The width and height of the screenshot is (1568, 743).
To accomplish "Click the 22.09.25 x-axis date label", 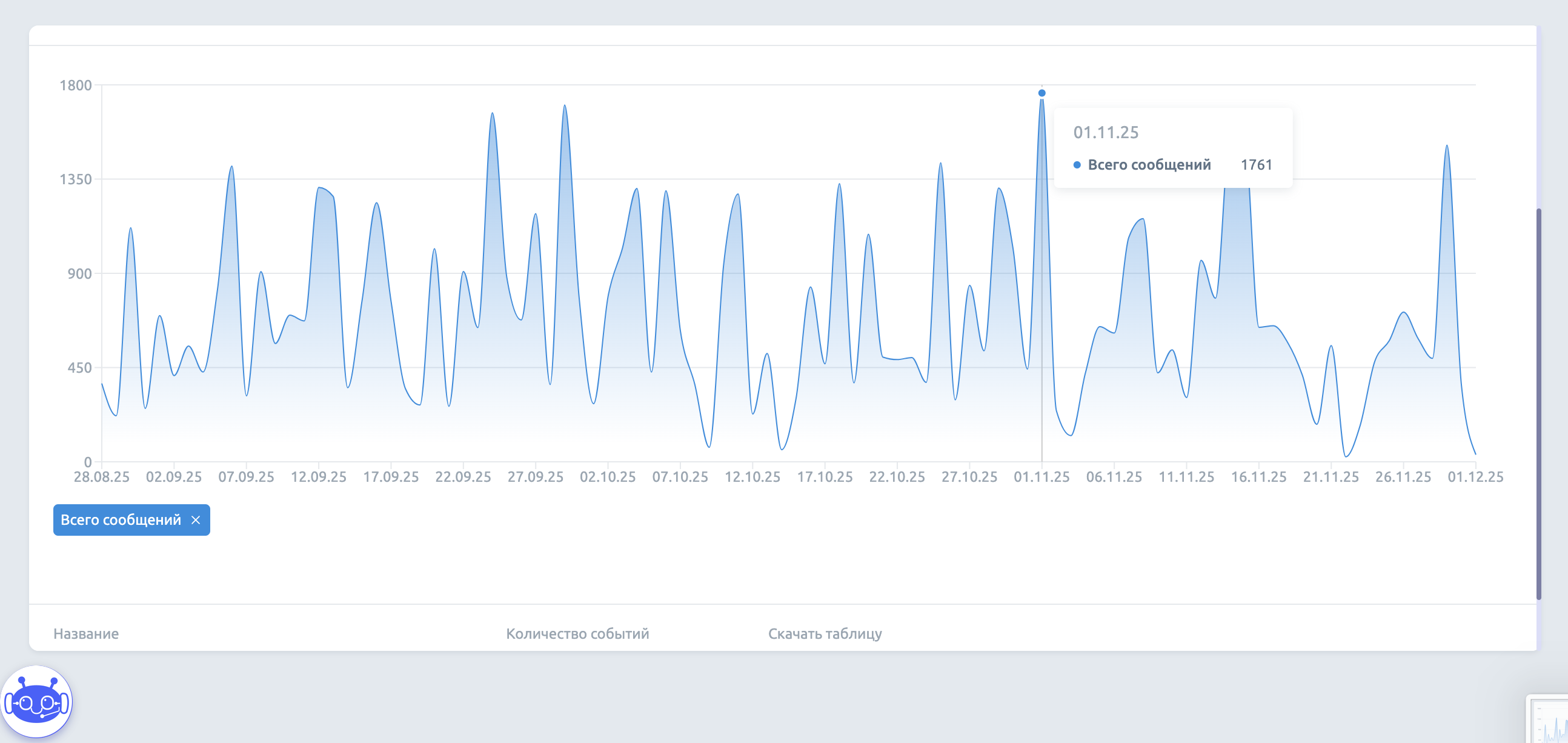I will 463,477.
